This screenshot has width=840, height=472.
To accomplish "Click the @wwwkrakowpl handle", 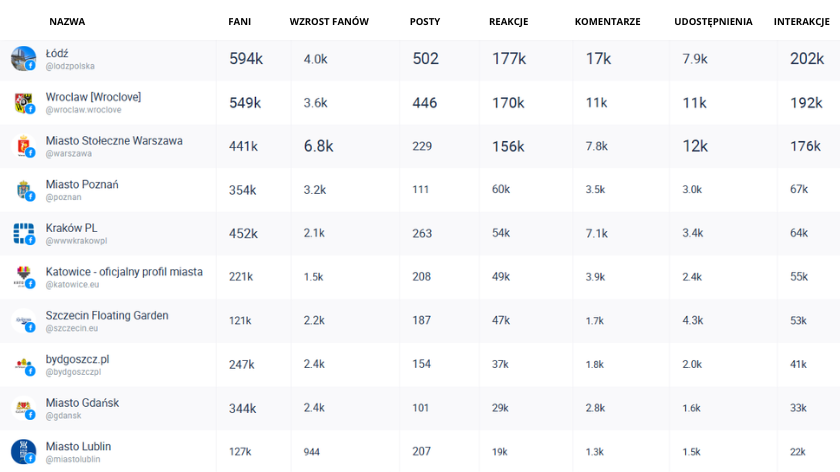I will click(77, 241).
